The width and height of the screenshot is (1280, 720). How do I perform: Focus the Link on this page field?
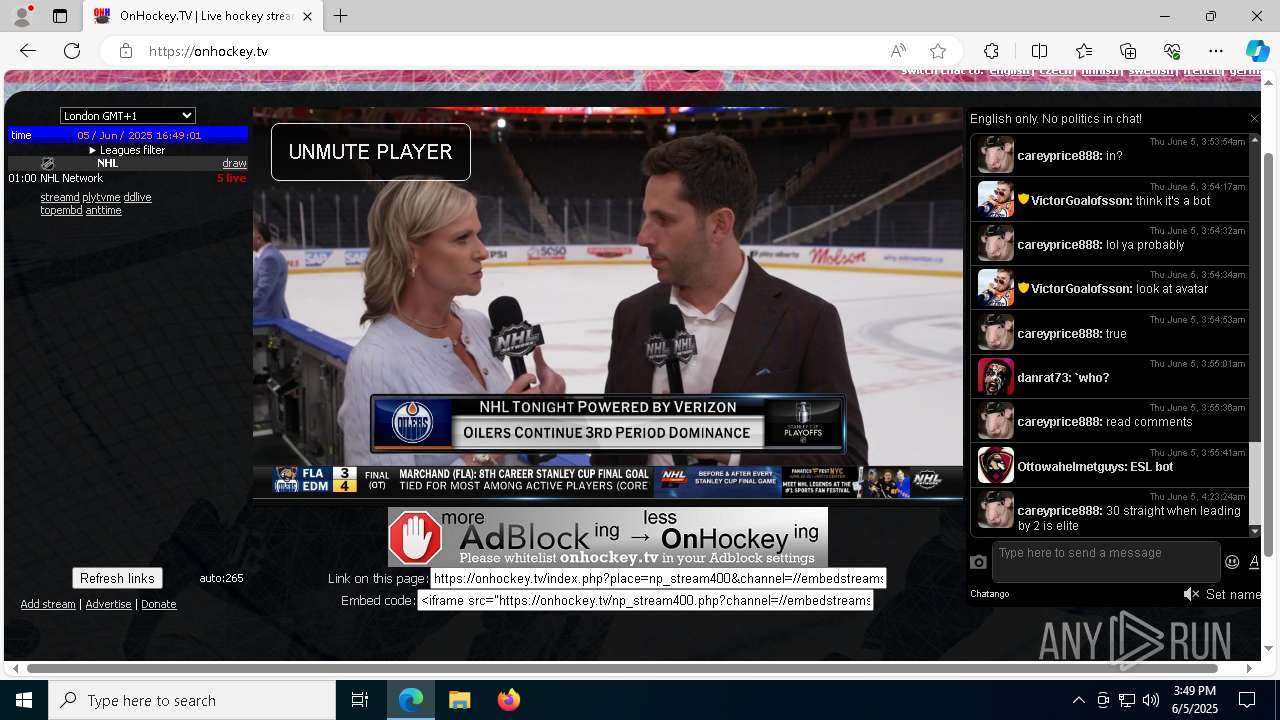(x=658, y=578)
